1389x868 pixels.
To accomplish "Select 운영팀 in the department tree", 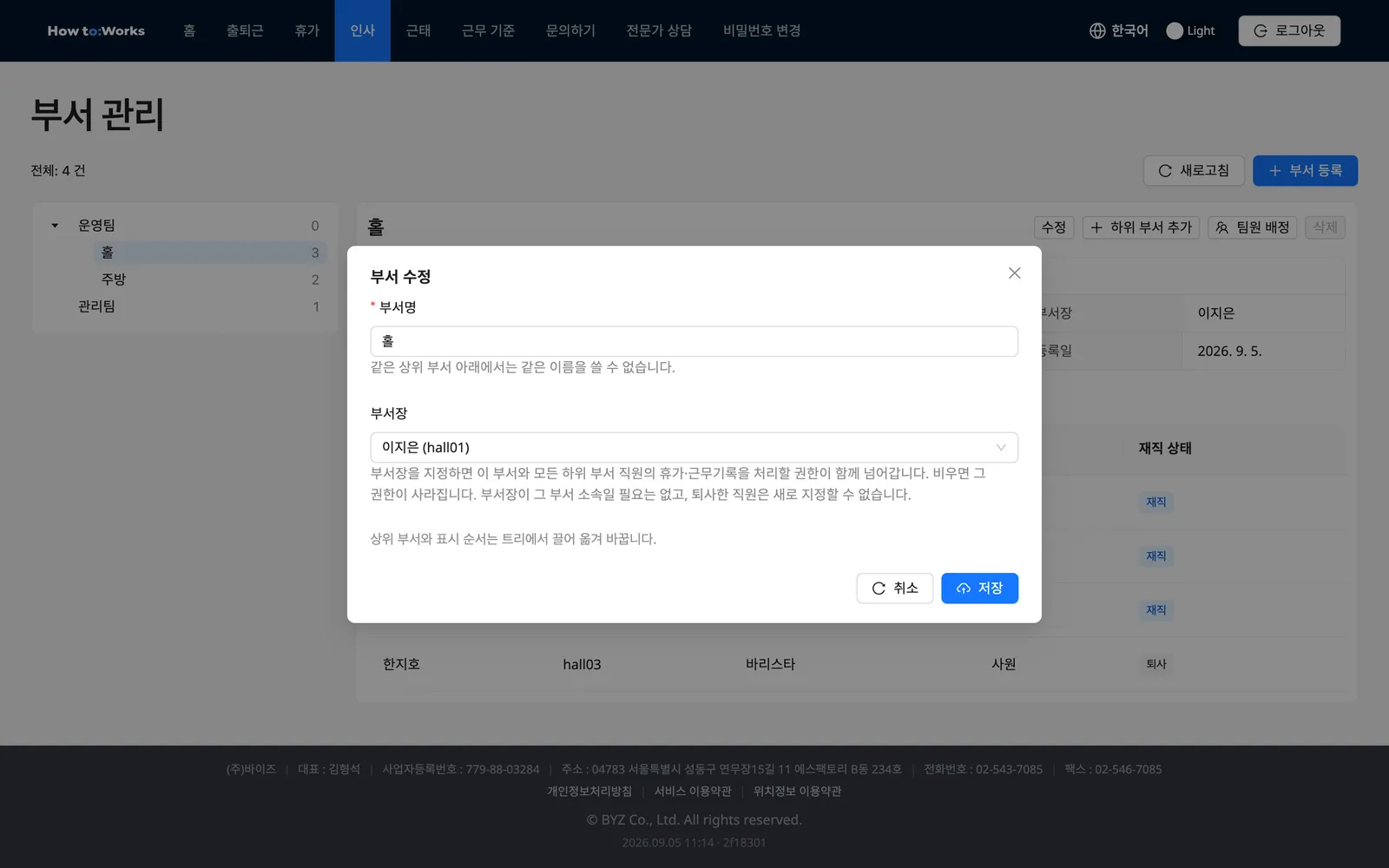I will (96, 226).
